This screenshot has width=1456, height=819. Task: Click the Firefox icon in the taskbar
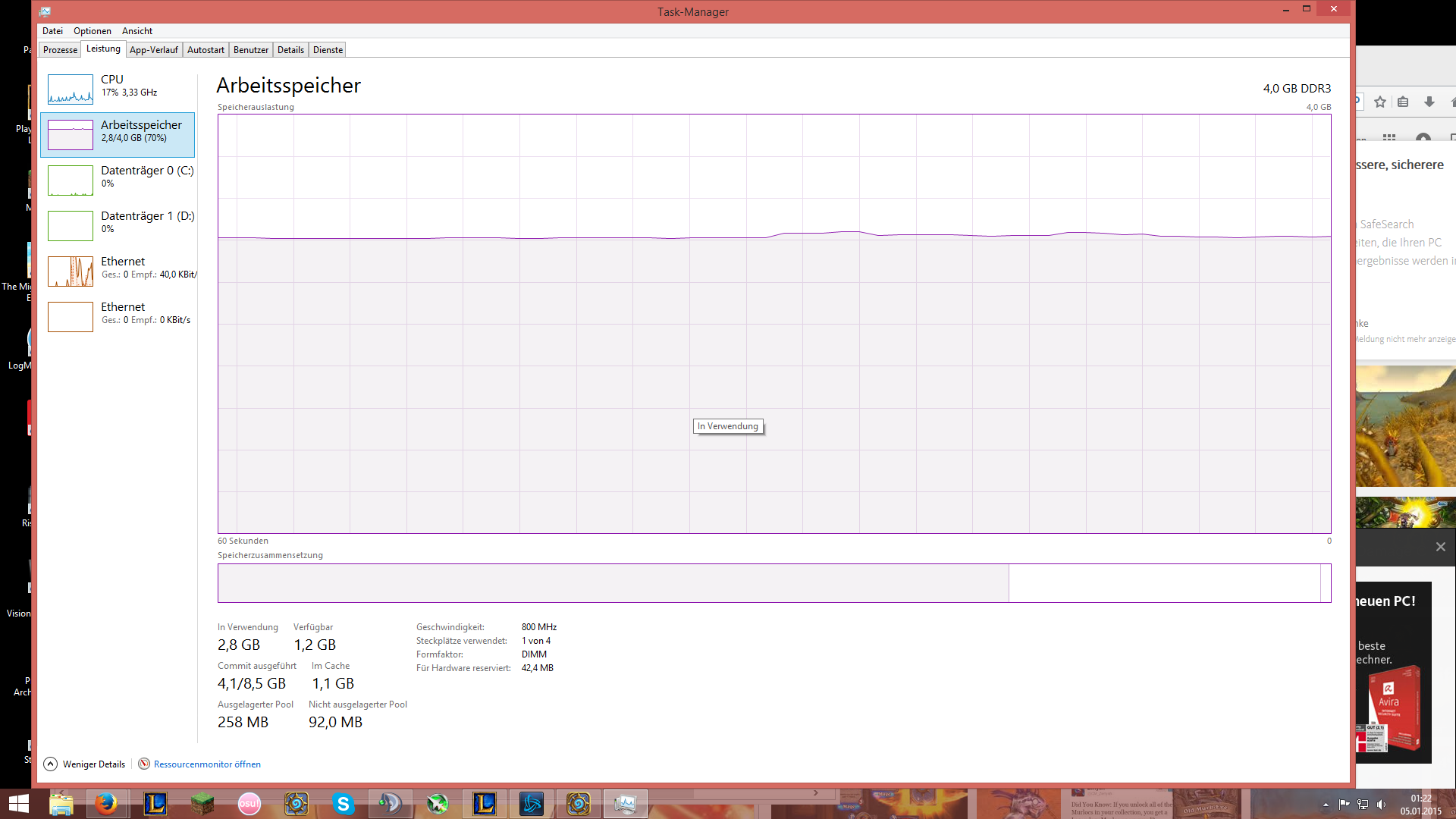tap(106, 803)
